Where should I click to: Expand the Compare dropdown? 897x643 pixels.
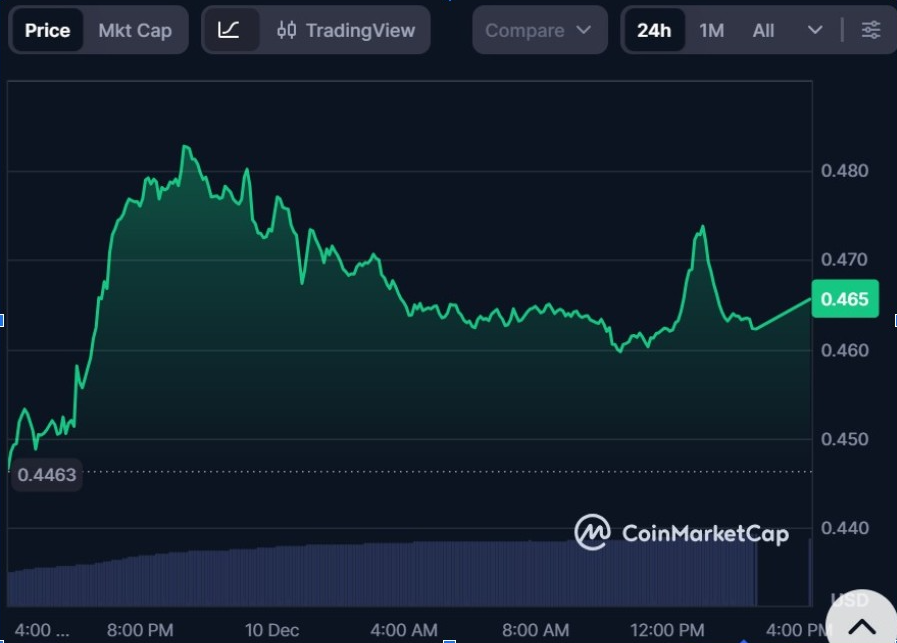pos(539,30)
